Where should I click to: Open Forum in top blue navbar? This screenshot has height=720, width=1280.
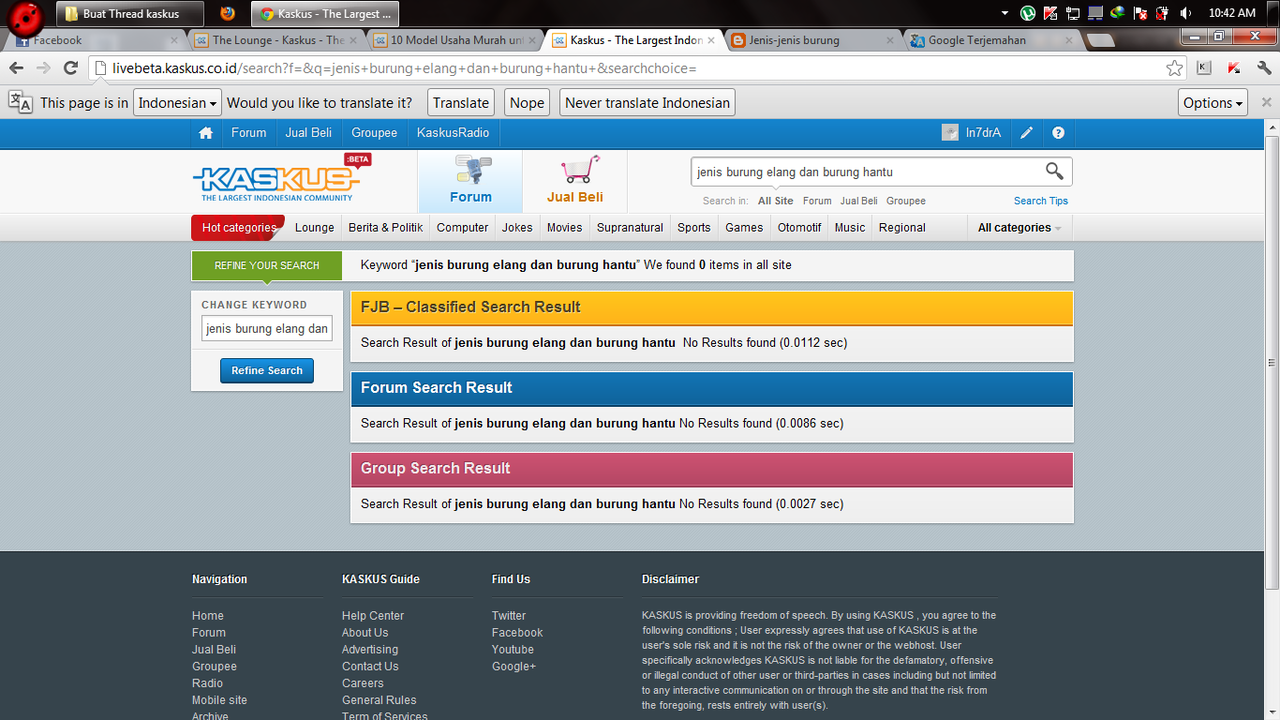[x=249, y=133]
